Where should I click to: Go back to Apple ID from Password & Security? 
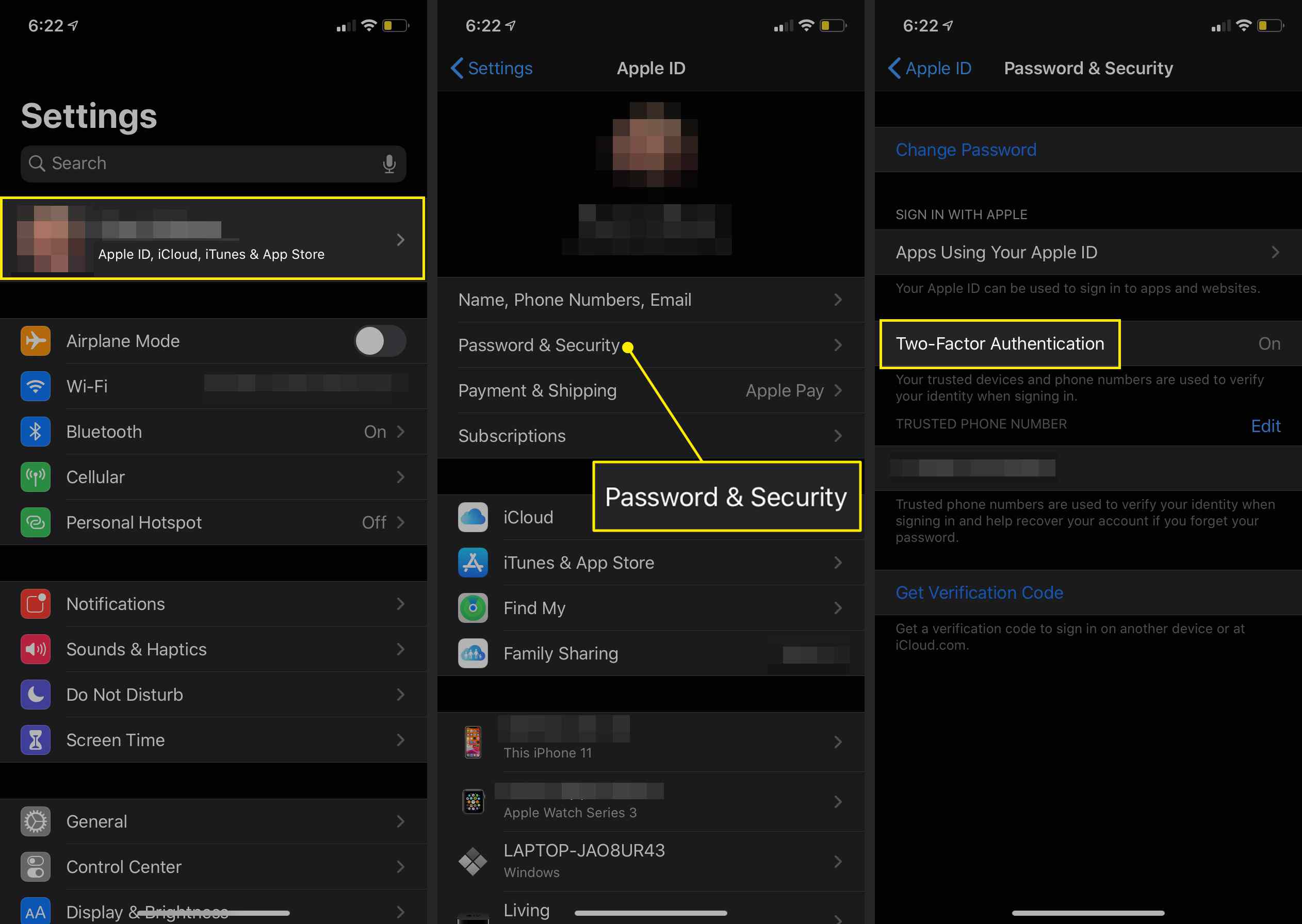click(x=929, y=68)
